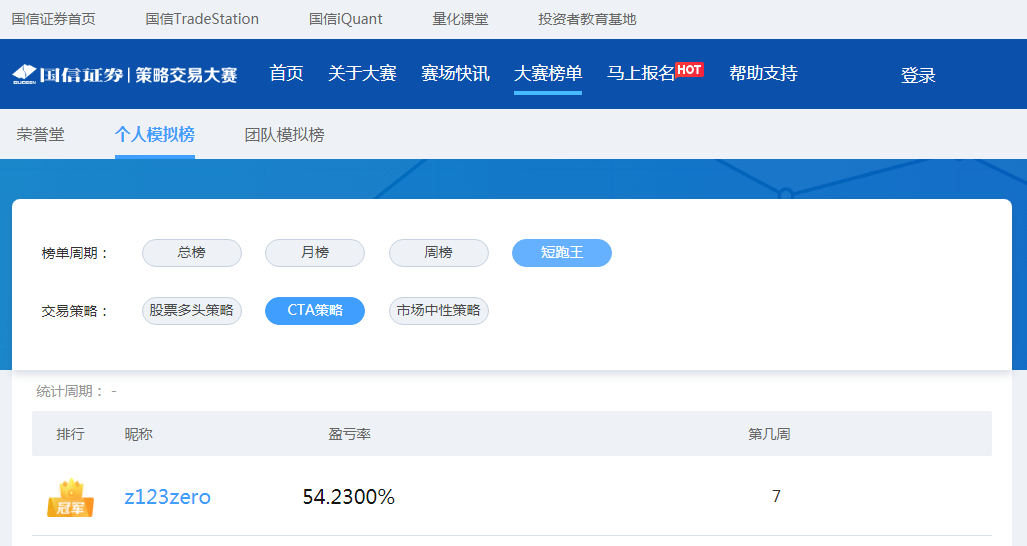Click the 国信证券 策略交易大赛 logo
The height and width of the screenshot is (546, 1027).
click(x=124, y=75)
